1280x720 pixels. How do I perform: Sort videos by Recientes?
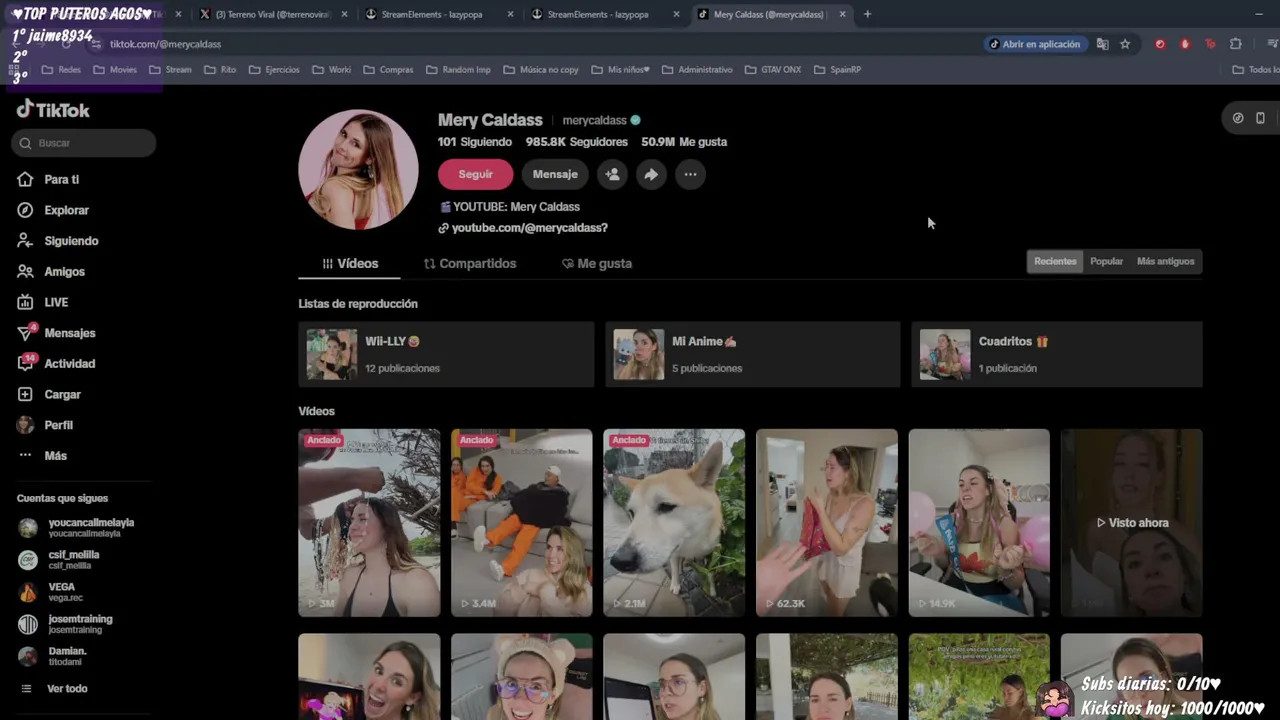pyautogui.click(x=1055, y=261)
